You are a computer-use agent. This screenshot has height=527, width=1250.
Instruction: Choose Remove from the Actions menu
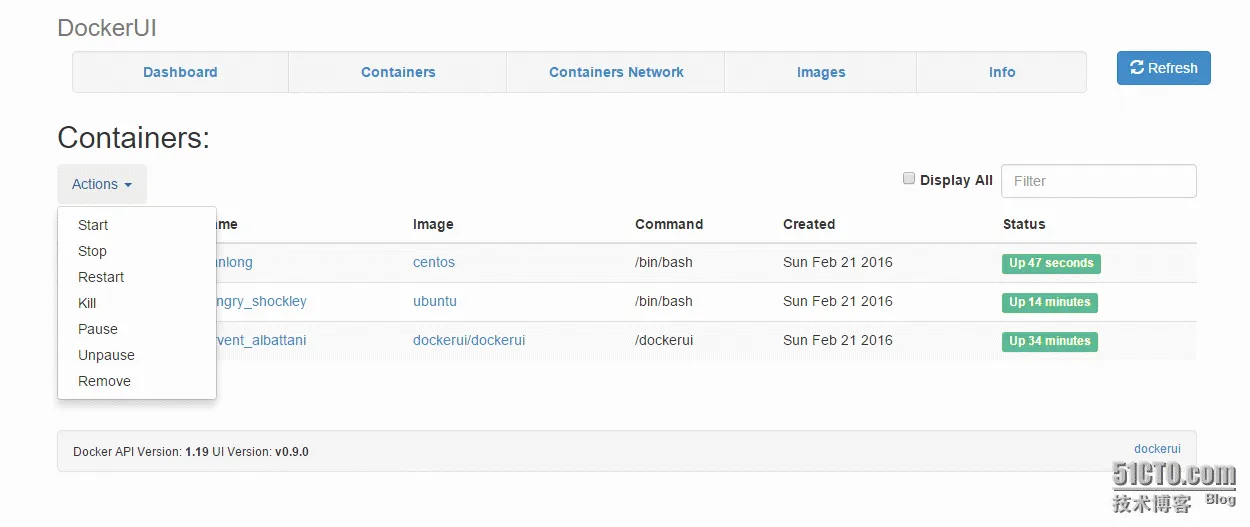(x=104, y=381)
